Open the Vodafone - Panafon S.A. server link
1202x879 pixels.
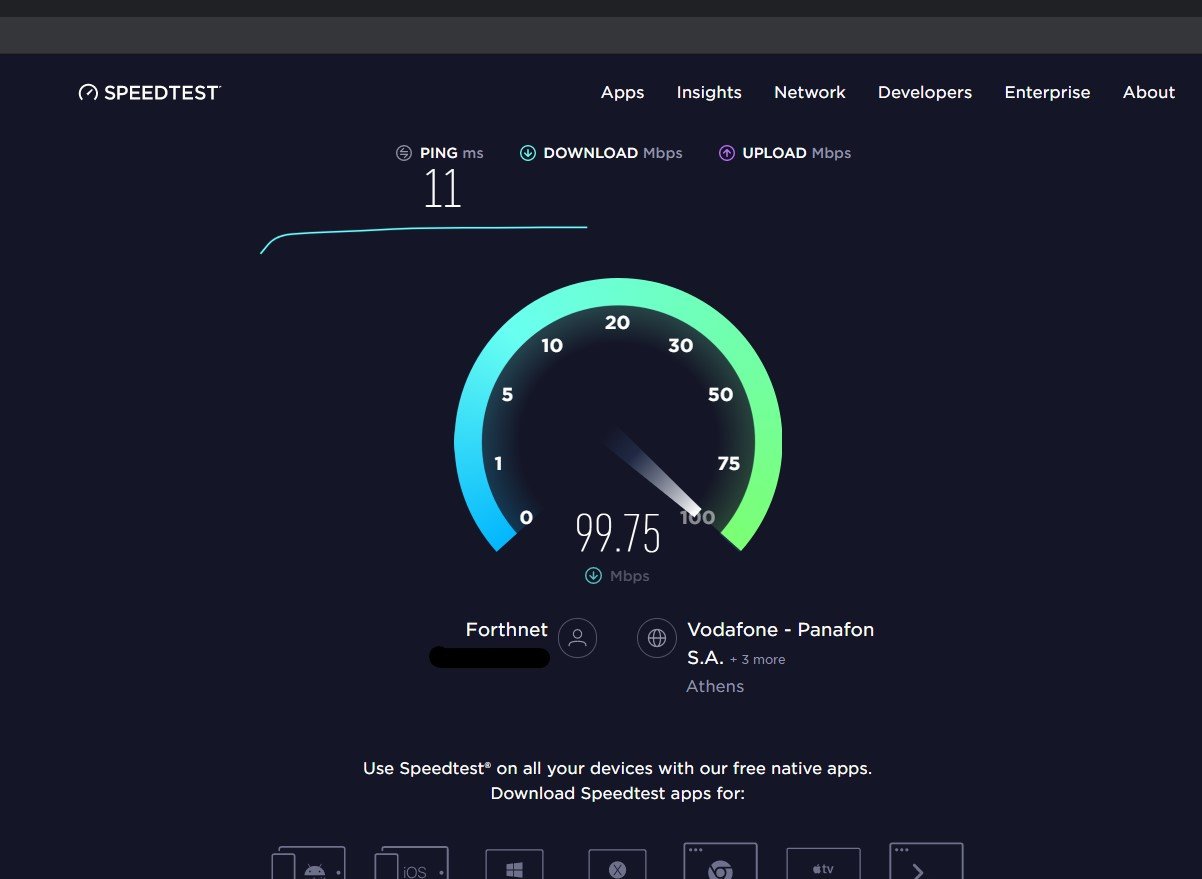click(x=781, y=643)
